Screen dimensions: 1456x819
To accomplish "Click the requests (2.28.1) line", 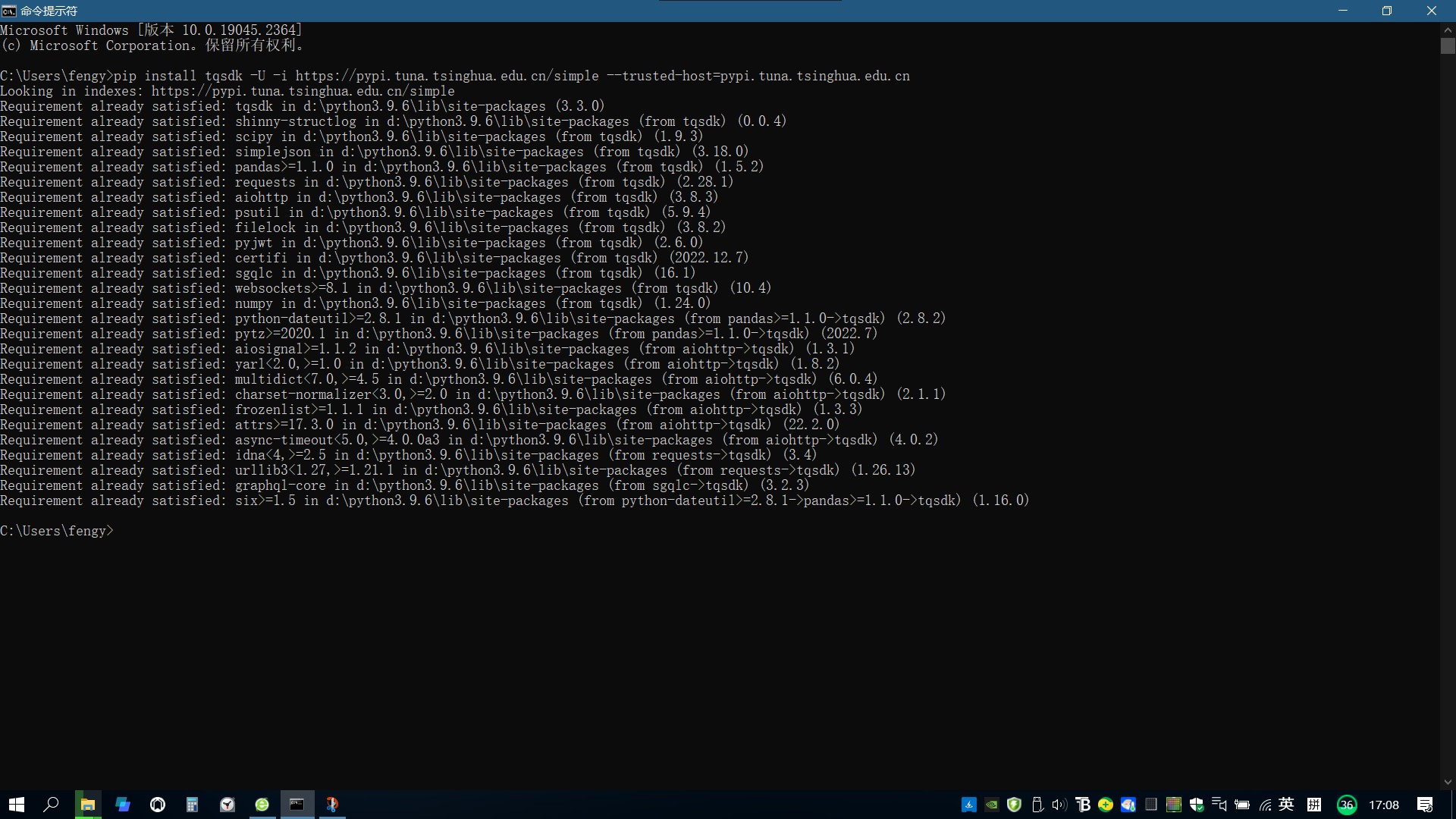I will [367, 182].
